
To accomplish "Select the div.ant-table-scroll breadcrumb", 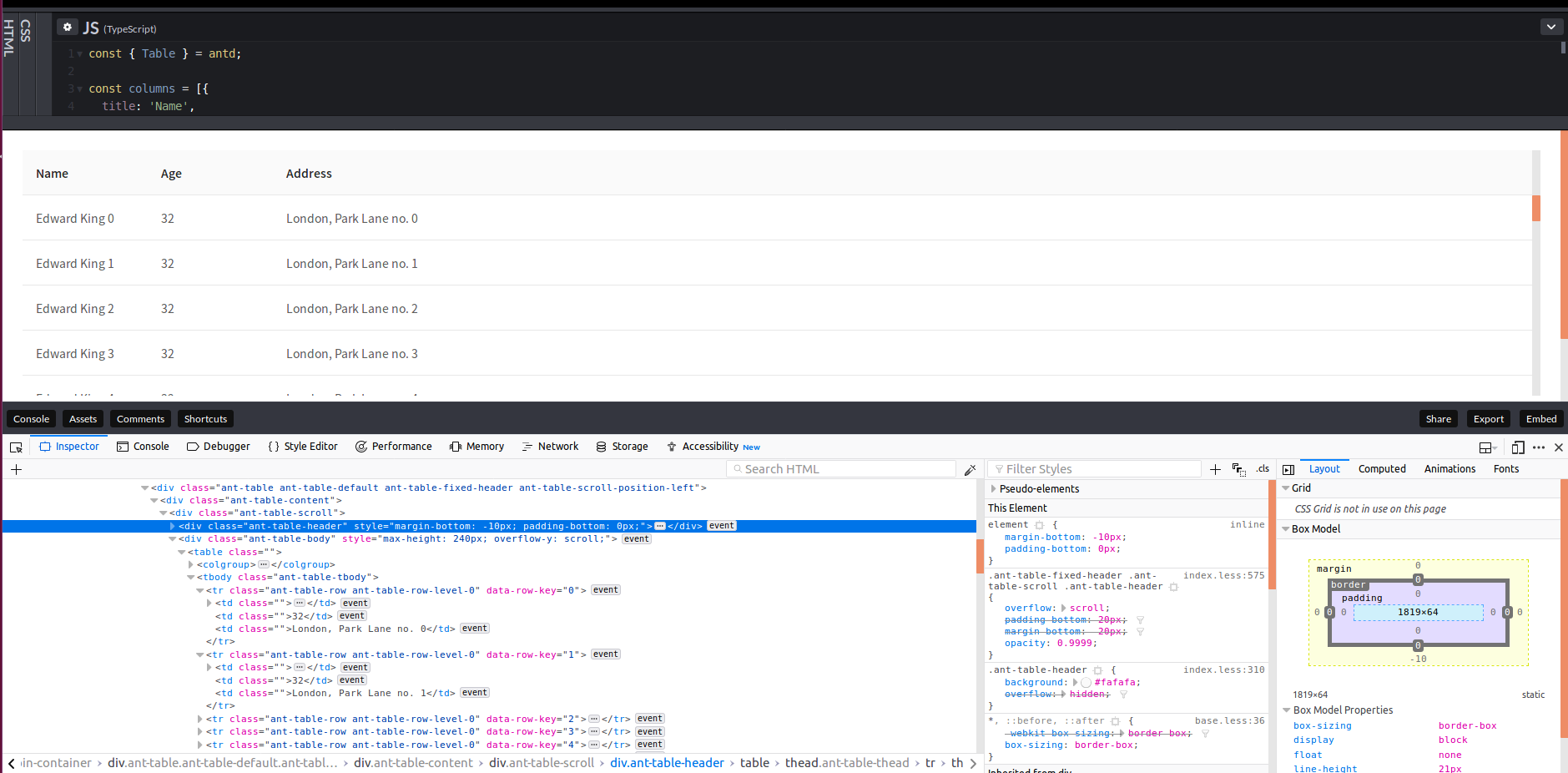I will coord(541,763).
